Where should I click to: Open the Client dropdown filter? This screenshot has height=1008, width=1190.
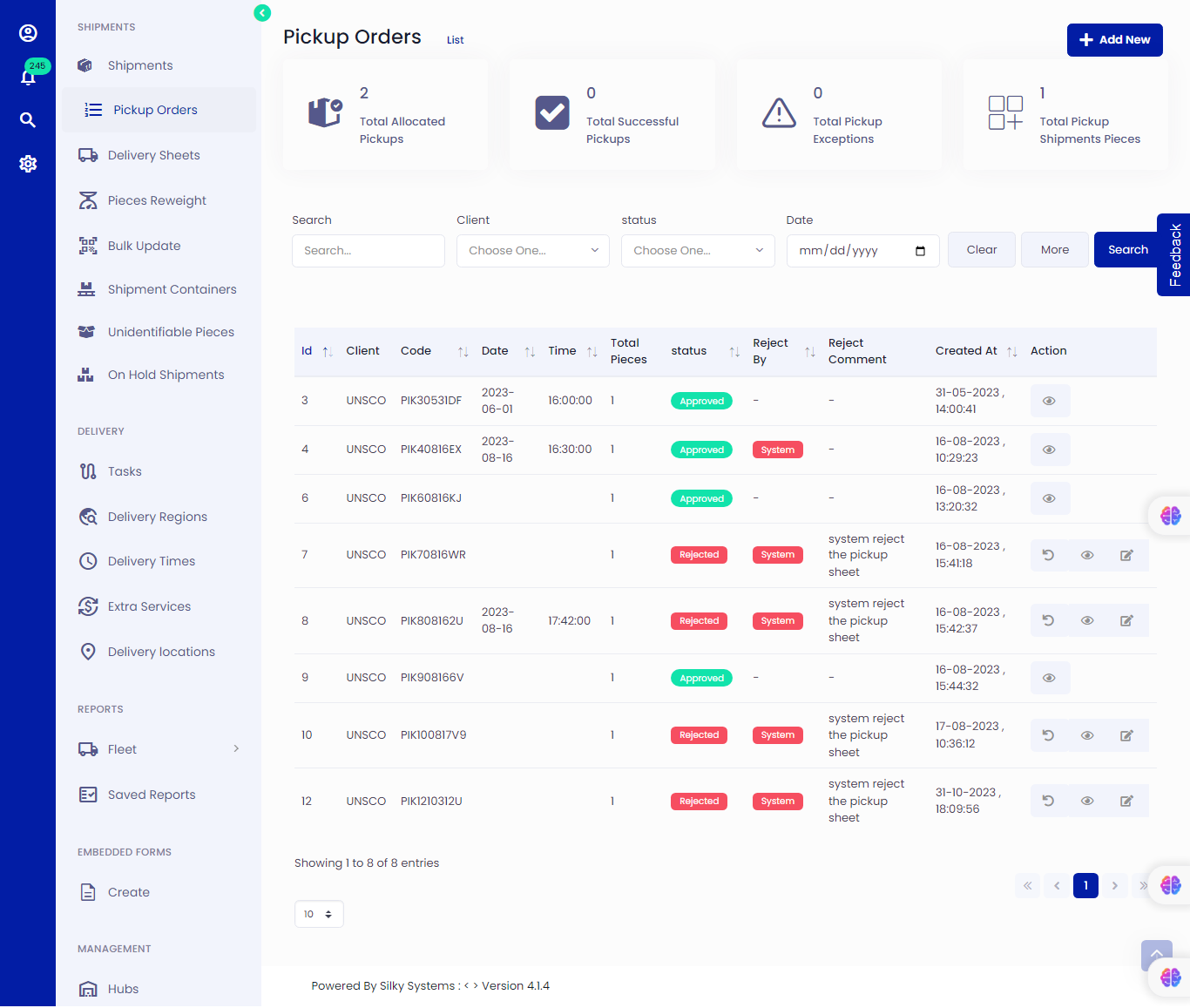click(532, 251)
